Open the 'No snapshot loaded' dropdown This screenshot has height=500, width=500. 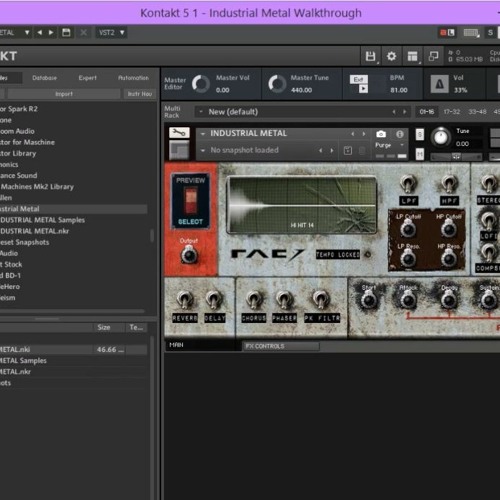pyautogui.click(x=203, y=151)
